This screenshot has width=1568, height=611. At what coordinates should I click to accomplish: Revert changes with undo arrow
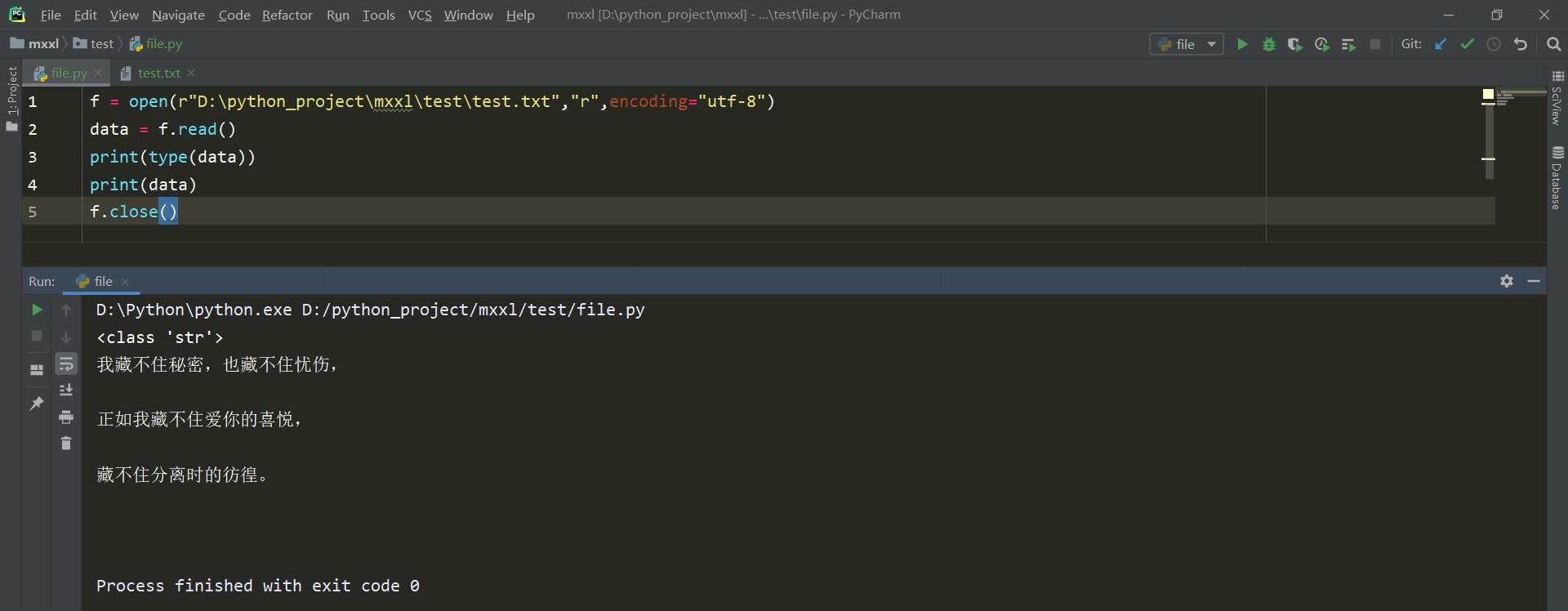pyautogui.click(x=1521, y=44)
